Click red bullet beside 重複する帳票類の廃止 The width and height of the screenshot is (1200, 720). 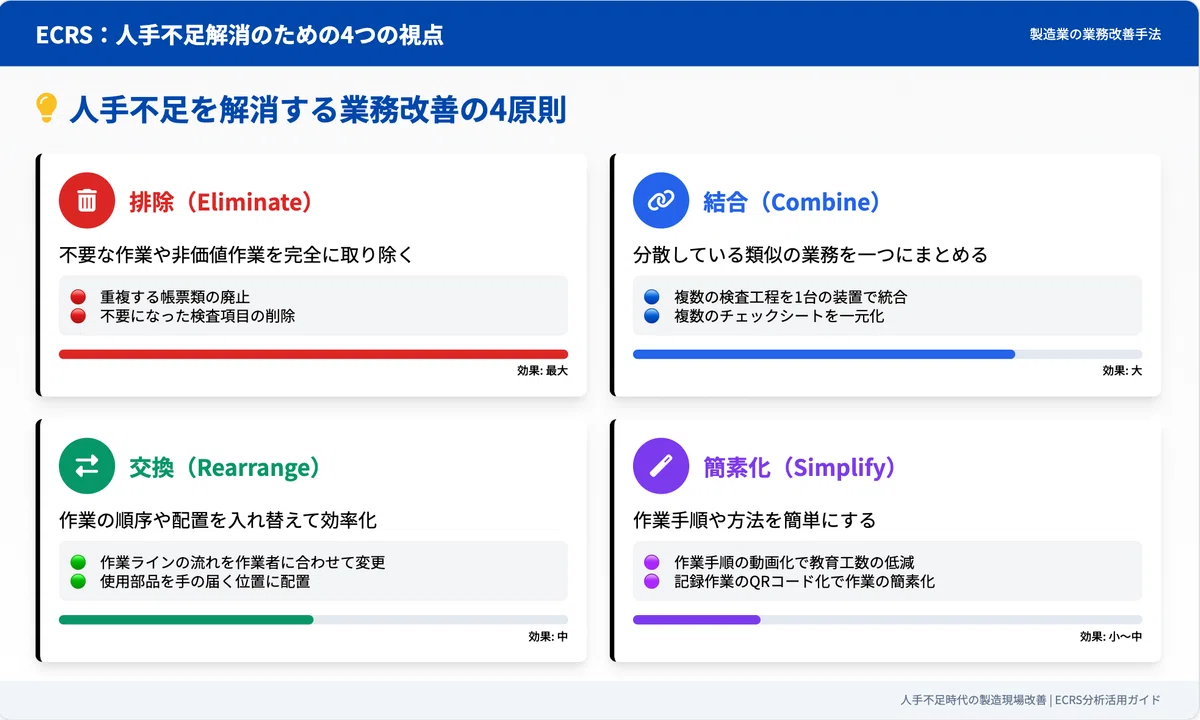(x=78, y=297)
